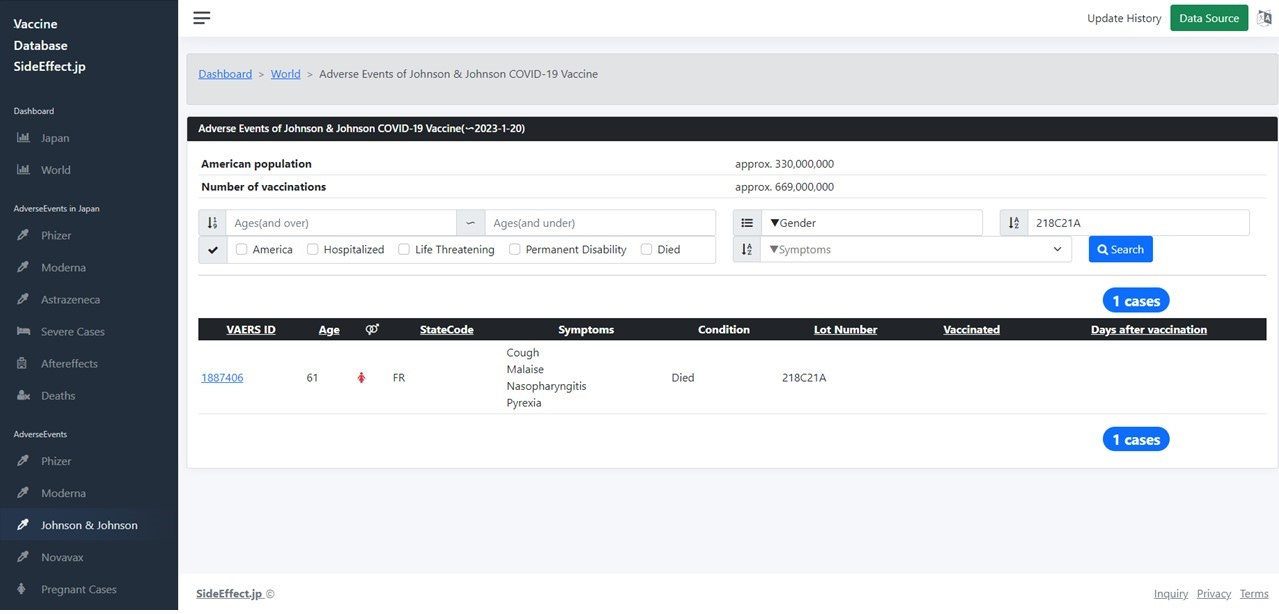Open VAERS ID 1887406 link
The width and height of the screenshot is (1279, 614).
click(x=222, y=378)
